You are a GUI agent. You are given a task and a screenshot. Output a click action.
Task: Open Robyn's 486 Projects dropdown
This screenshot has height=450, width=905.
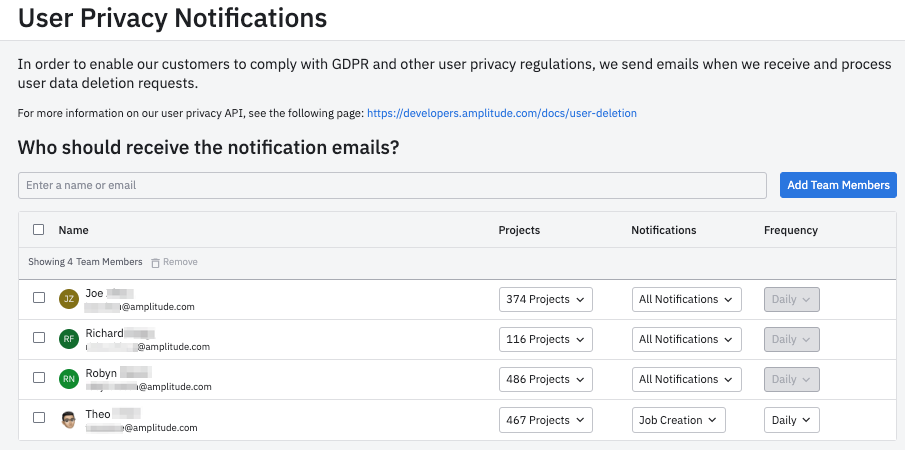point(545,379)
